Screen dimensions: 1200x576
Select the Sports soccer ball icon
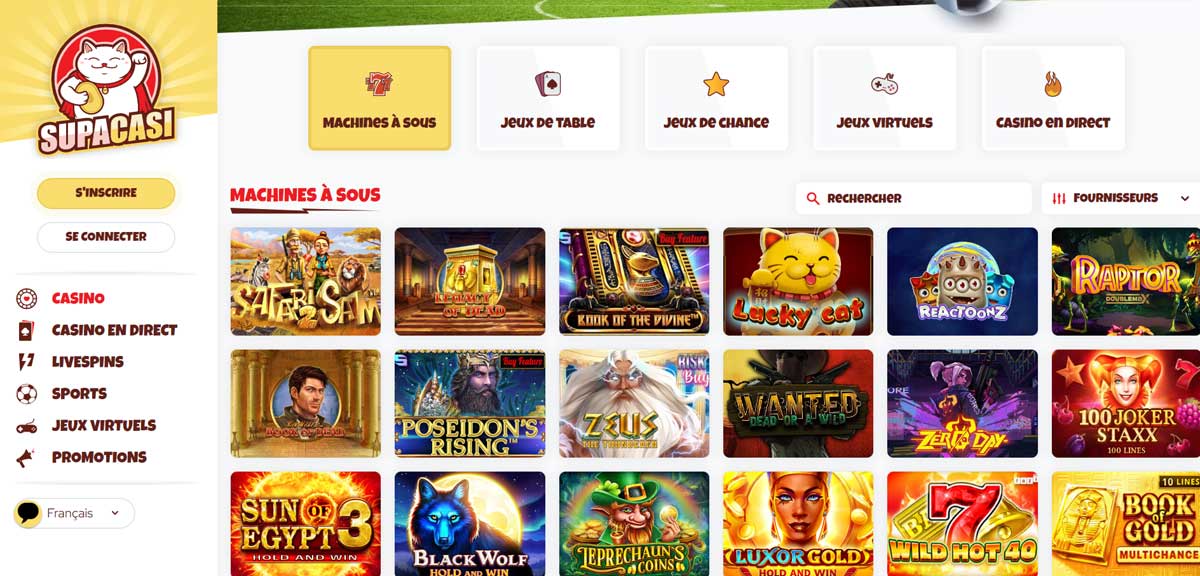pos(27,394)
